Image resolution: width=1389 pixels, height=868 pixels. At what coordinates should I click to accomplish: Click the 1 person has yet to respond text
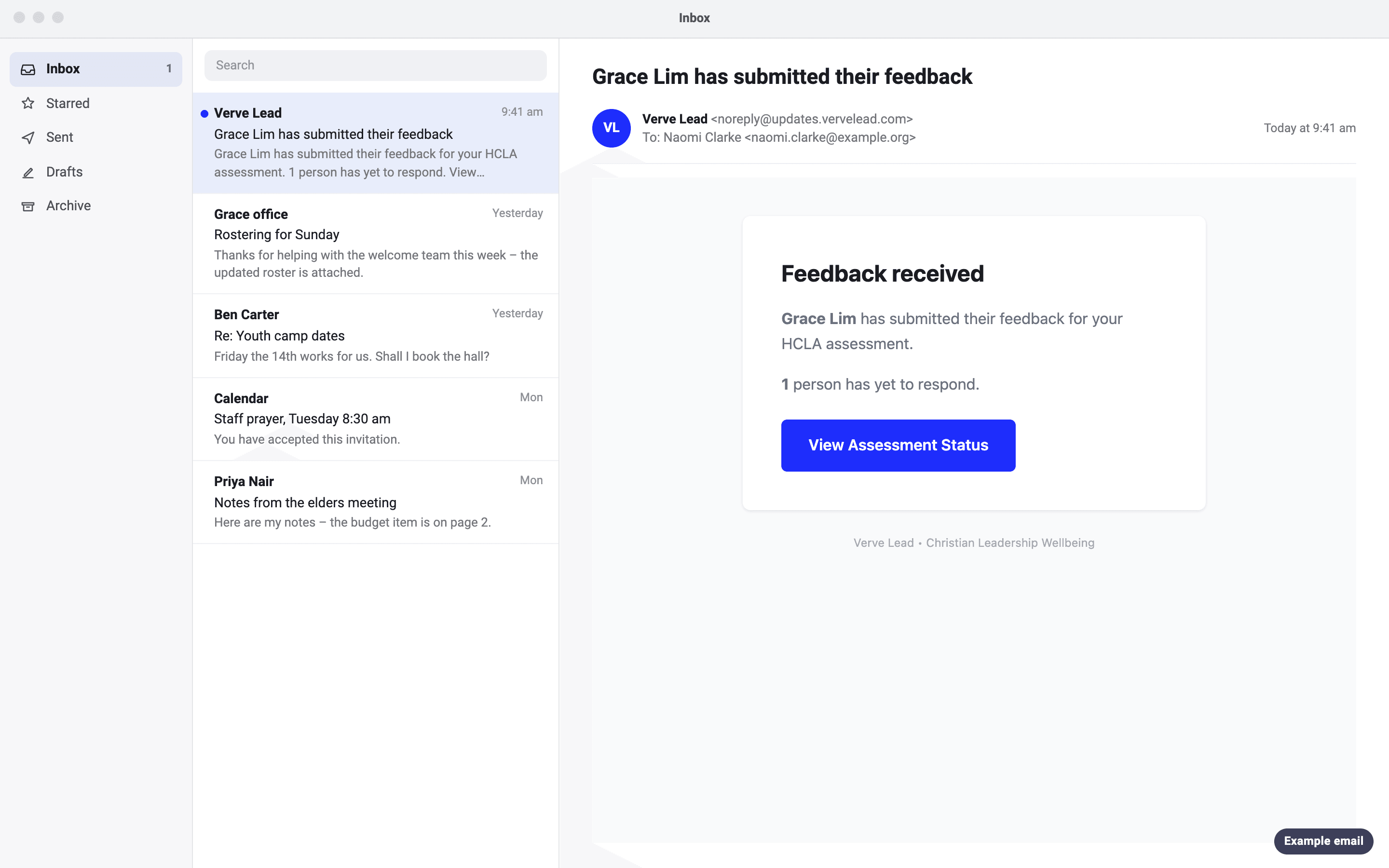[880, 385]
